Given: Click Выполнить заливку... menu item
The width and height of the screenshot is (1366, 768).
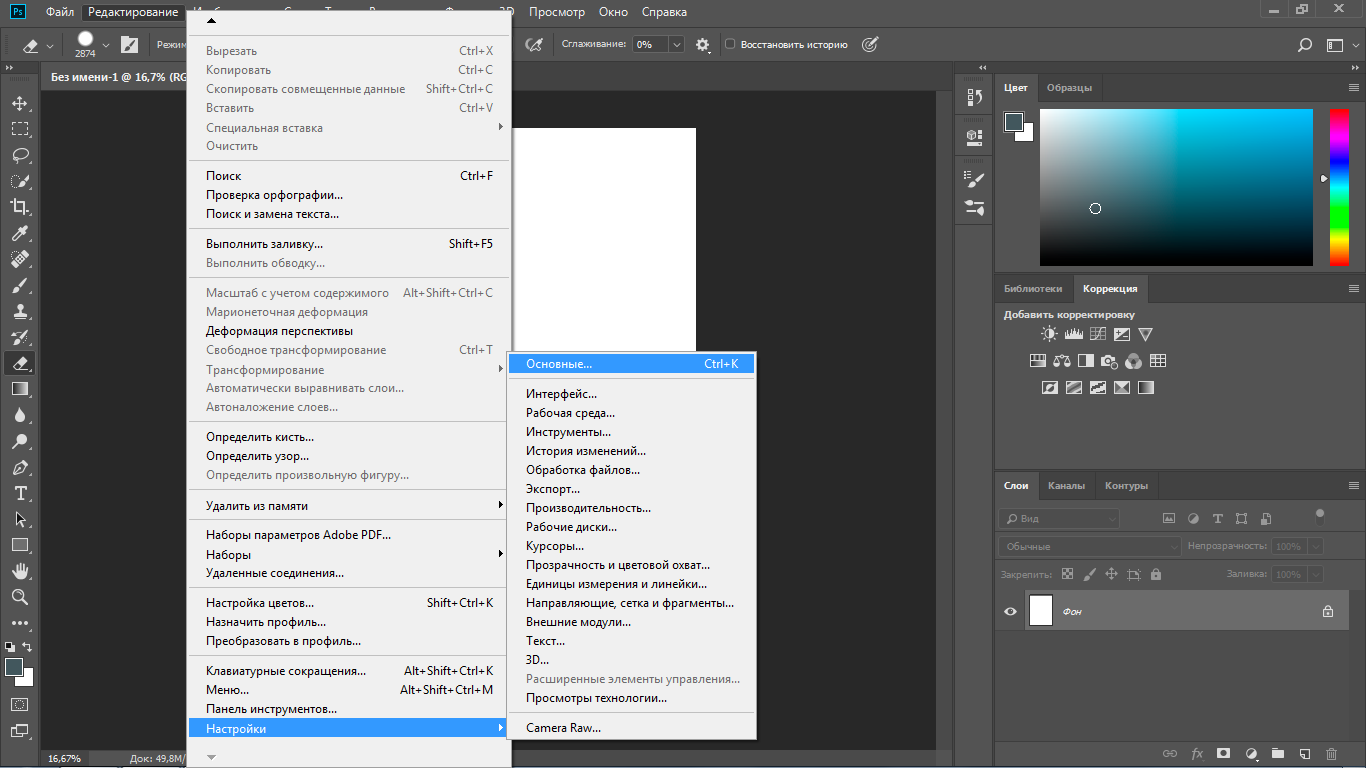Looking at the screenshot, I should point(349,244).
